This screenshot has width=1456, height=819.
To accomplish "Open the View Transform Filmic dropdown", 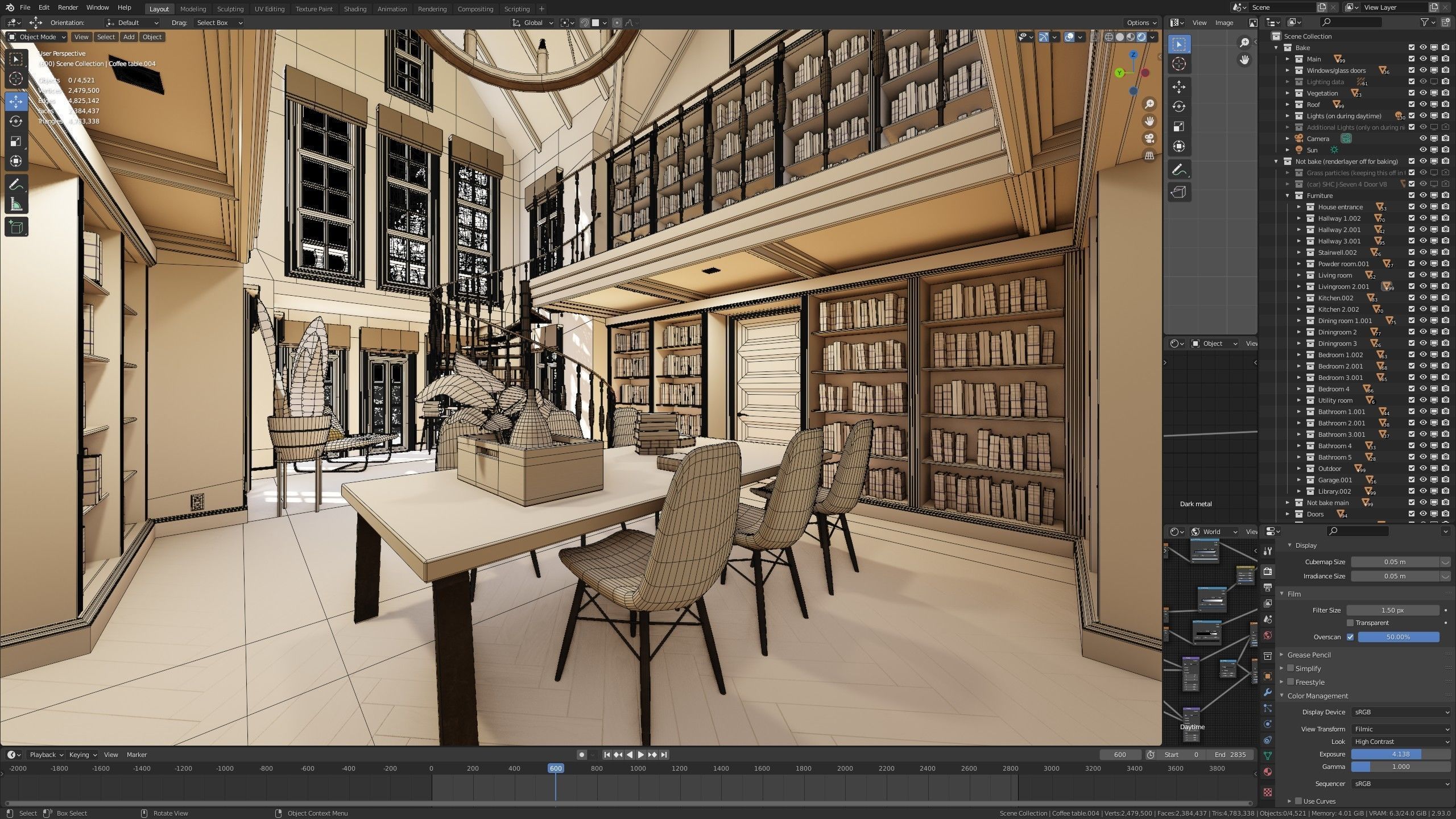I will [x=1400, y=729].
